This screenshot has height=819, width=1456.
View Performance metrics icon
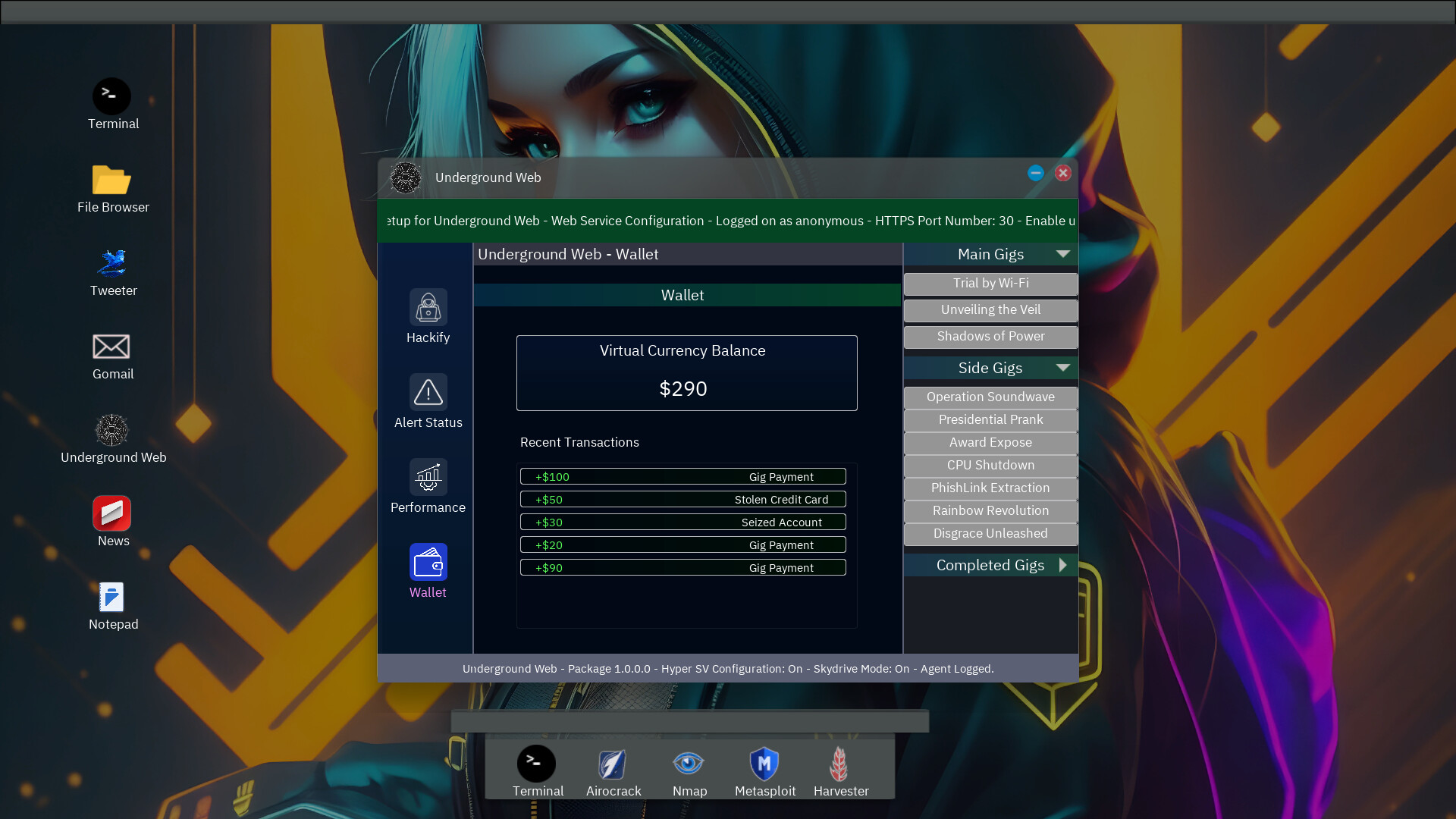coord(428,477)
